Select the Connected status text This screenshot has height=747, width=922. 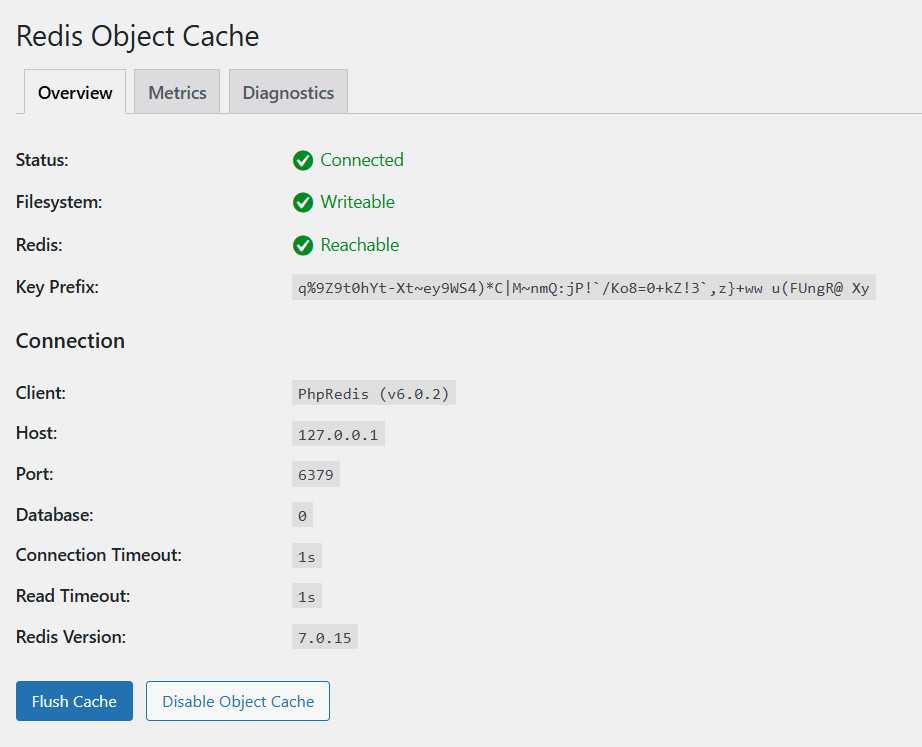(x=361, y=160)
